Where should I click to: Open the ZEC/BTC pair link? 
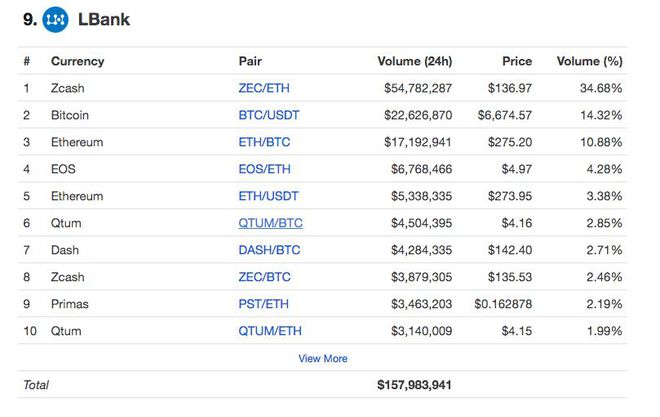point(264,277)
